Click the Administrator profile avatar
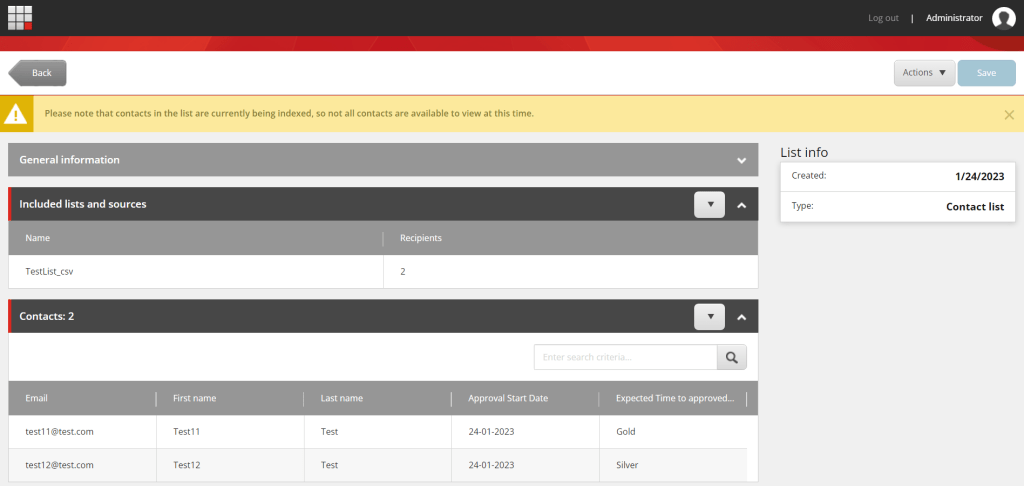This screenshot has height=486, width=1024. point(1003,18)
